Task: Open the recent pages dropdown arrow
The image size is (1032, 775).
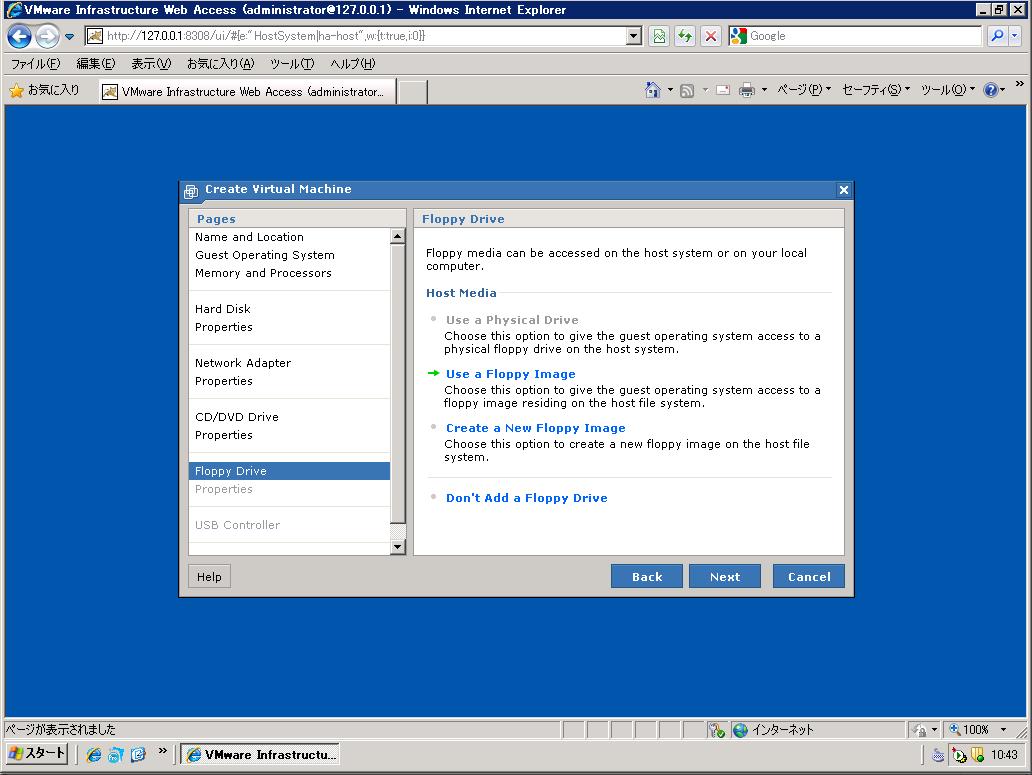Action: (x=69, y=37)
